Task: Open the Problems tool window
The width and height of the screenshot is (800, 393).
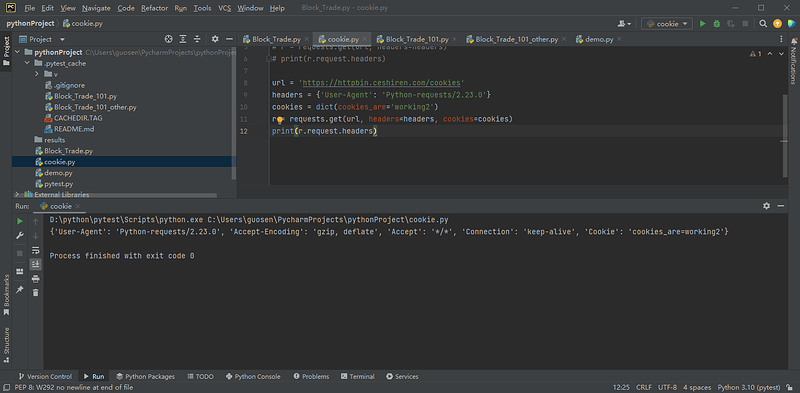Action: coord(311,376)
